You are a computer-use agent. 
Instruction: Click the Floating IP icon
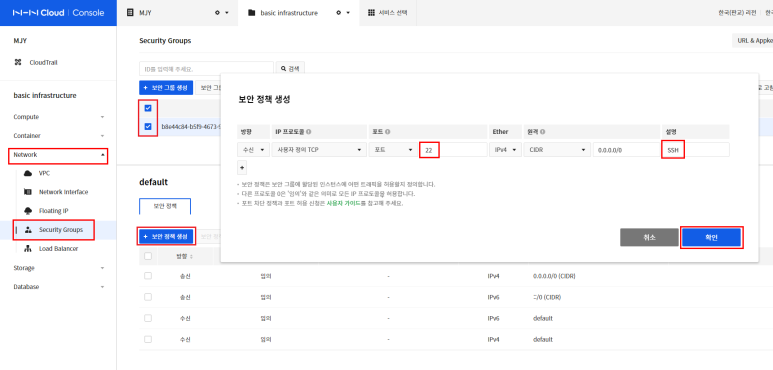28,211
